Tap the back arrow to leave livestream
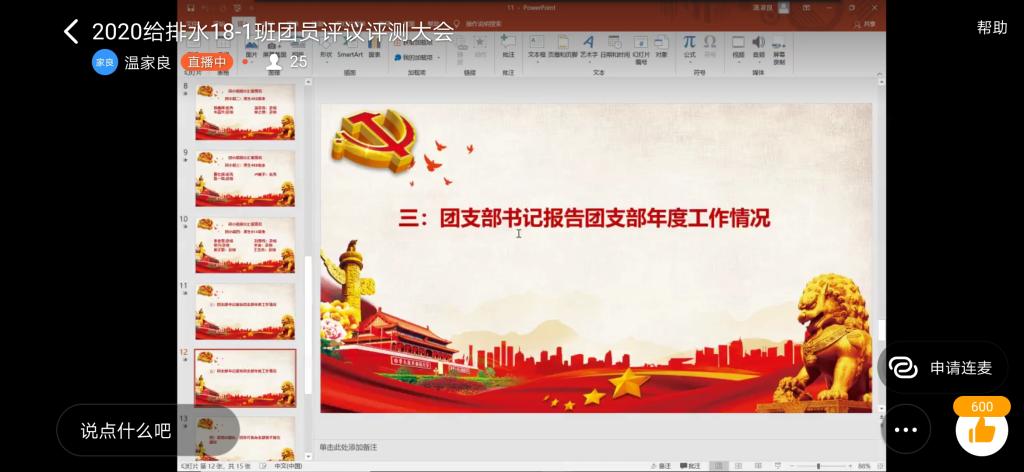The image size is (1024, 472). [70, 31]
